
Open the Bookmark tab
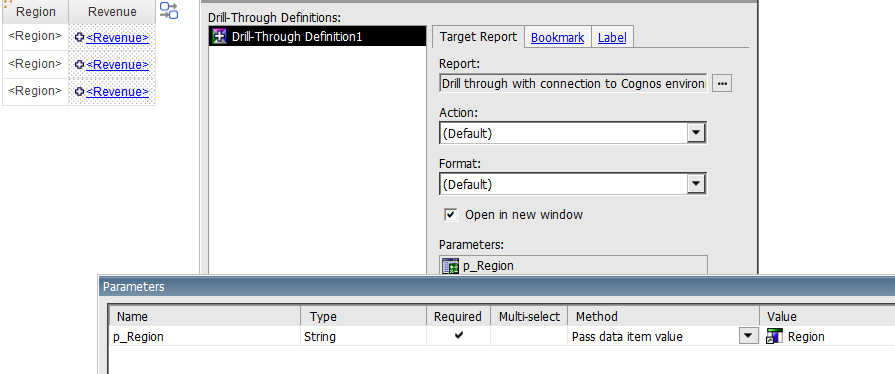(557, 38)
